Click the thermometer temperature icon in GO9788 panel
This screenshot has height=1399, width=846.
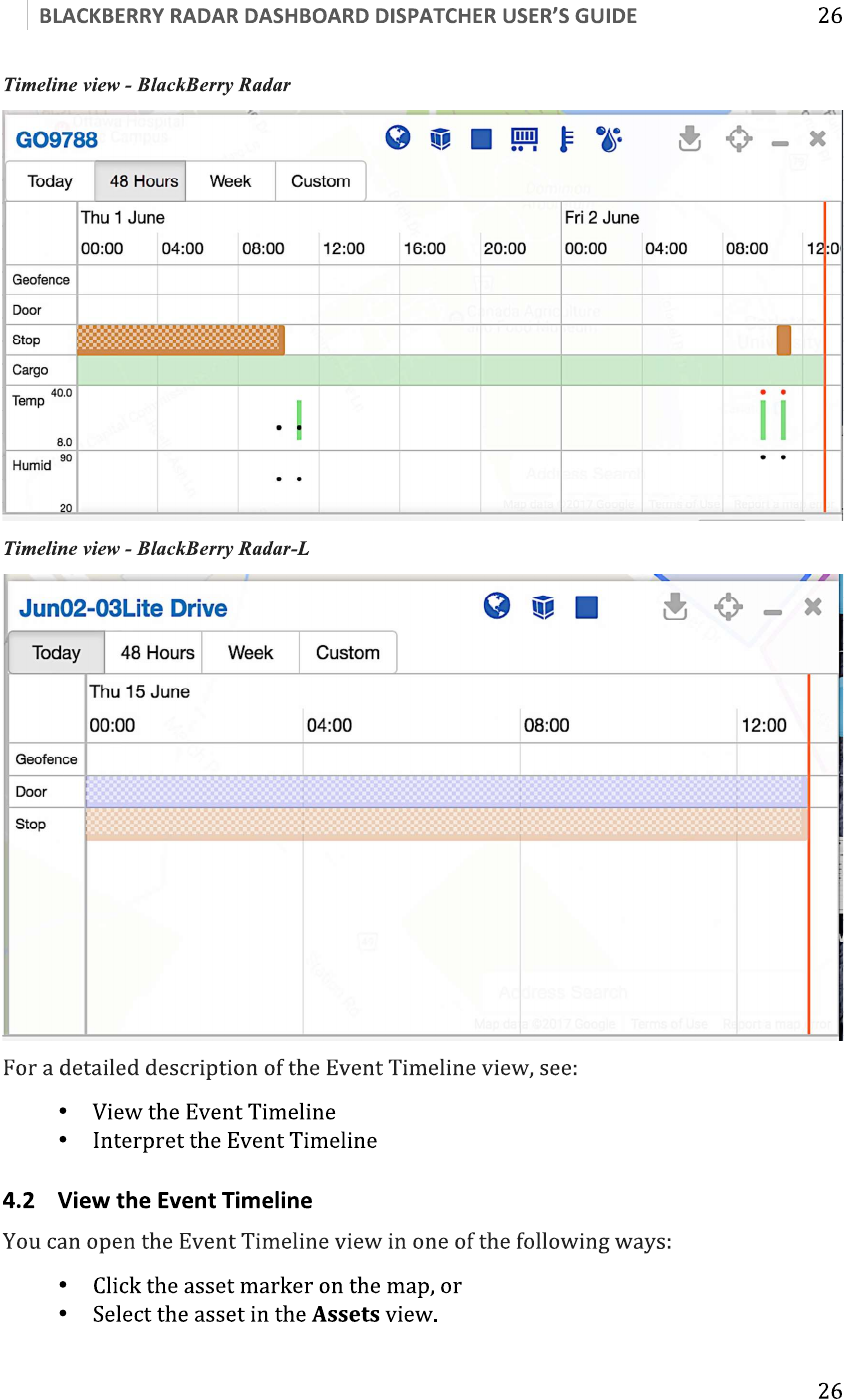tap(566, 139)
